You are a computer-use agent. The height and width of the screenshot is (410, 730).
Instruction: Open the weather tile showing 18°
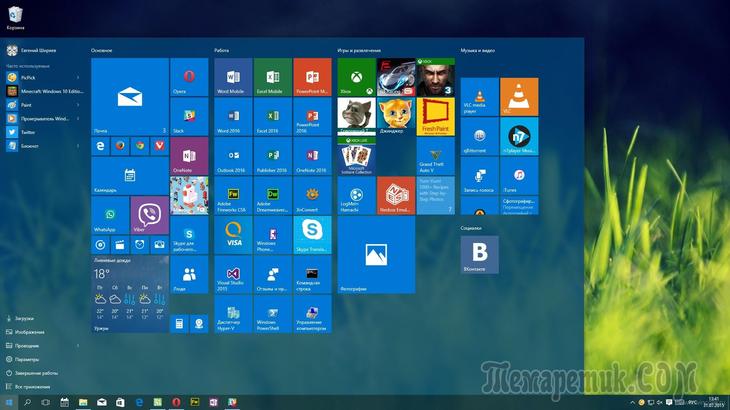coord(130,294)
